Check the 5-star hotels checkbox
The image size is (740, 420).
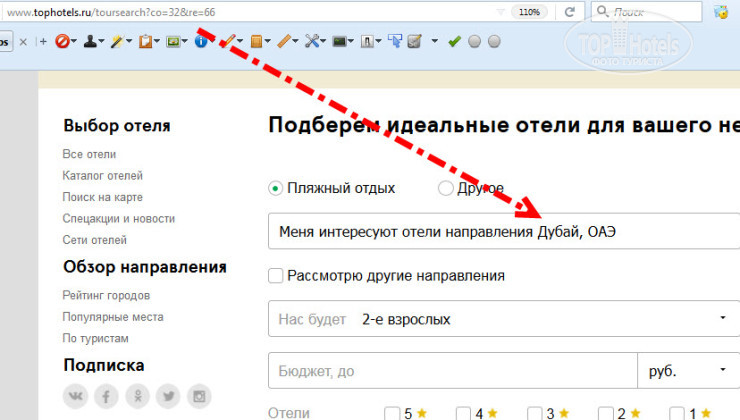(x=392, y=413)
